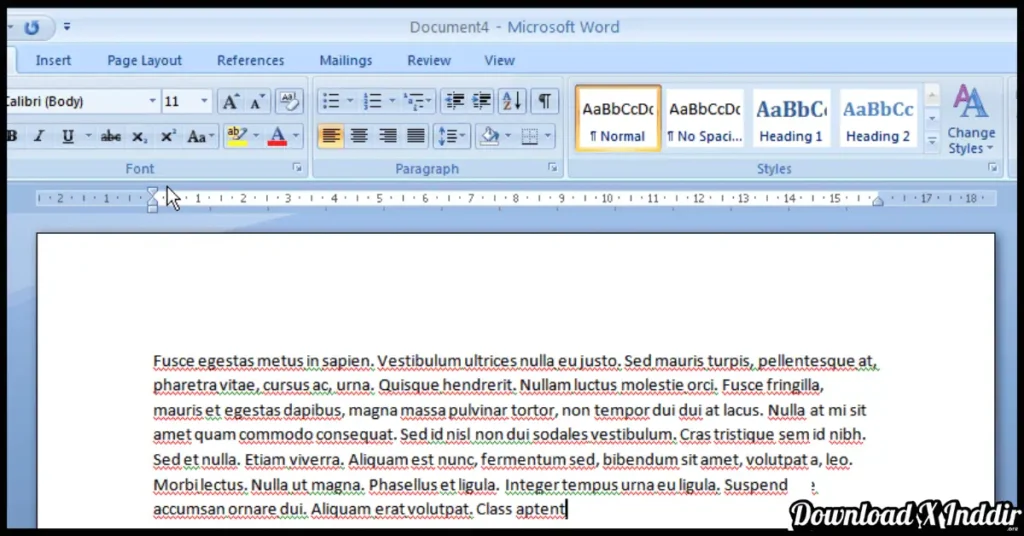Select Align Text Left
Screen dimensions: 1024x536
[x=331, y=136]
